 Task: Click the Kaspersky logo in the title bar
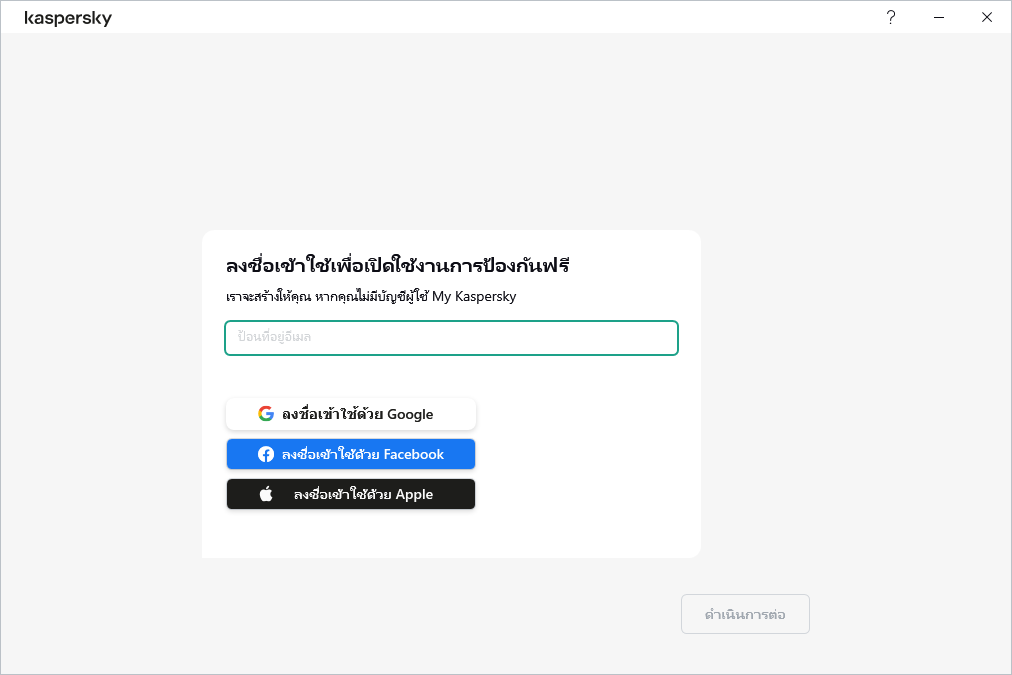pyautogui.click(x=68, y=17)
